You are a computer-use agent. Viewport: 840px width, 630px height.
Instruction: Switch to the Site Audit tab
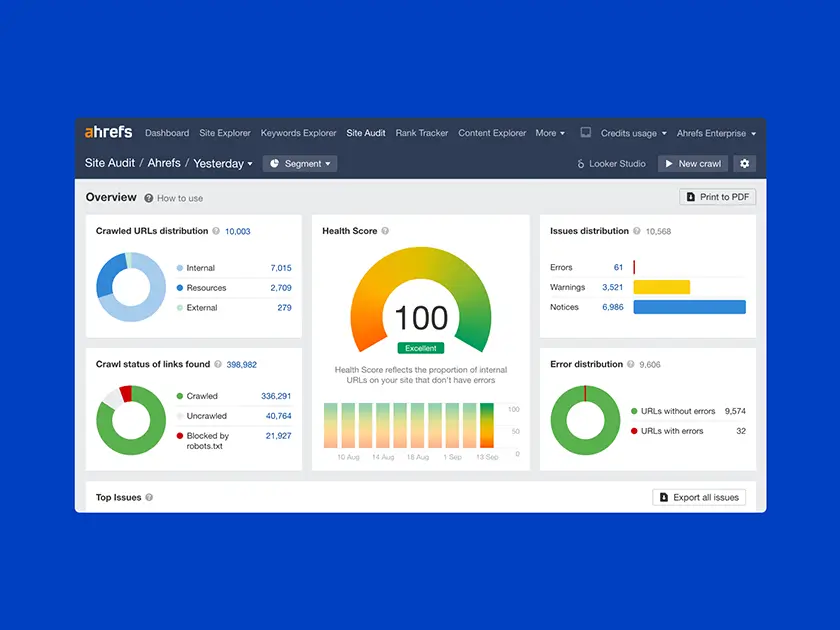[x=365, y=132]
